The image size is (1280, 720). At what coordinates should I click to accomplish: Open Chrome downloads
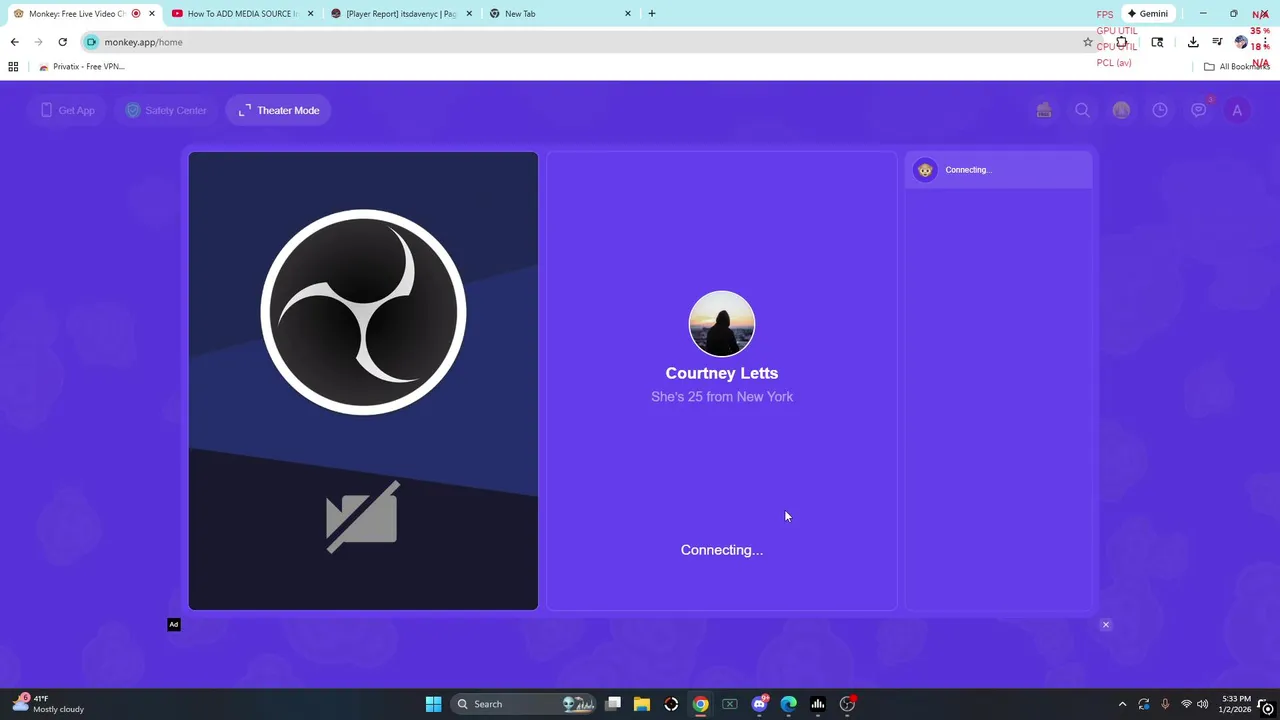(1193, 42)
